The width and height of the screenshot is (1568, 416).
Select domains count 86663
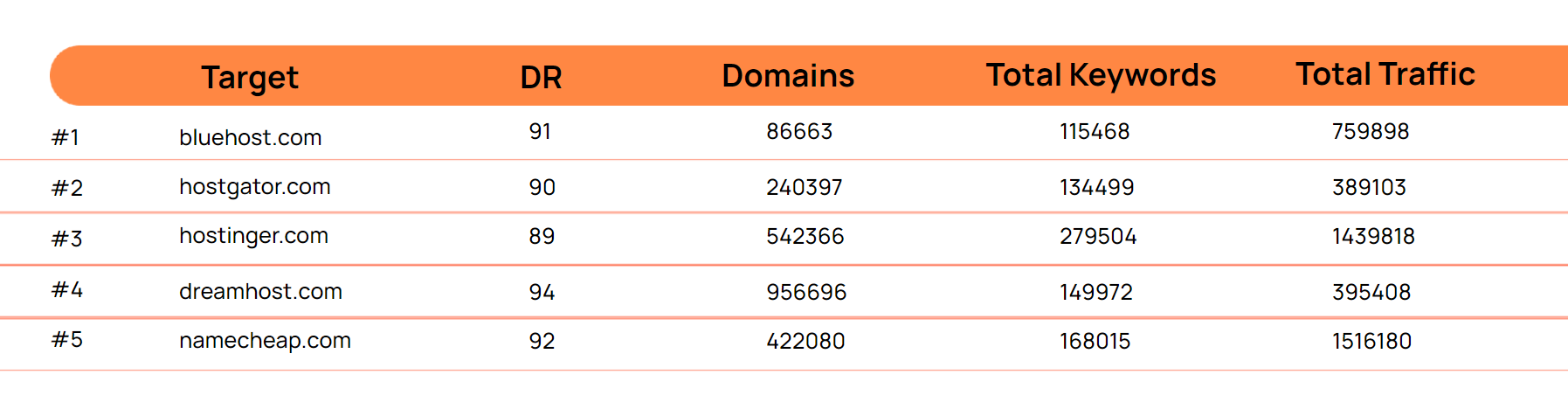coord(799,131)
